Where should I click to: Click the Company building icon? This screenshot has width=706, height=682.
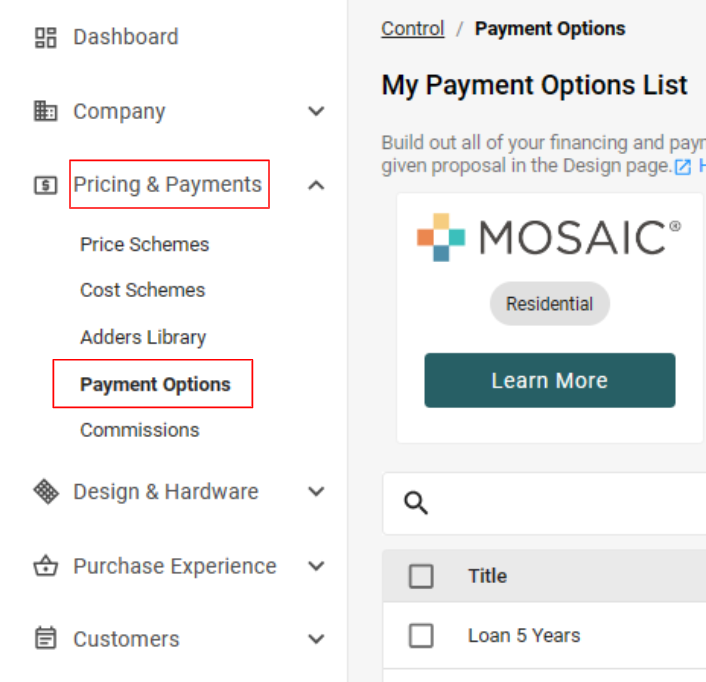pos(45,111)
